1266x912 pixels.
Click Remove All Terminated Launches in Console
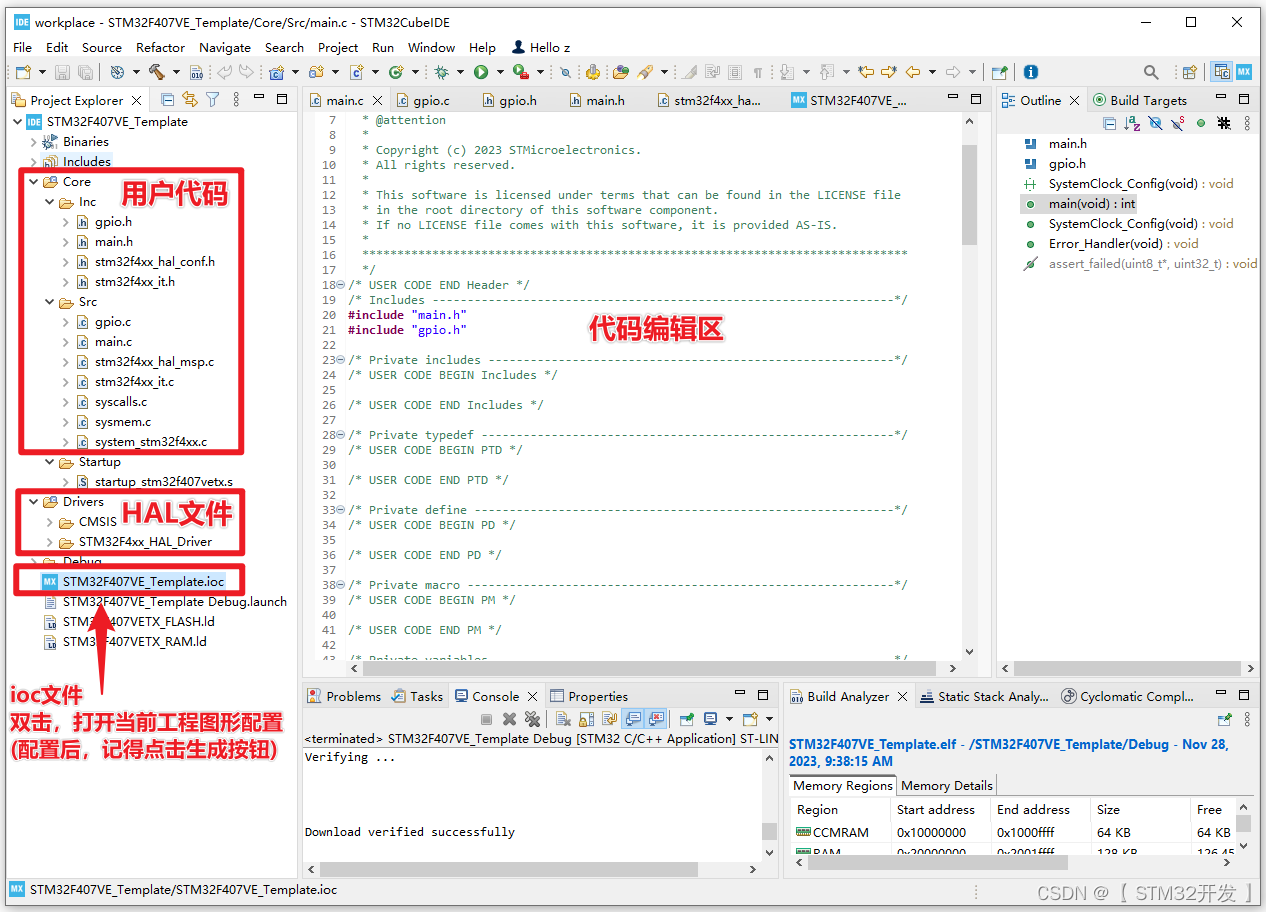pos(532,719)
